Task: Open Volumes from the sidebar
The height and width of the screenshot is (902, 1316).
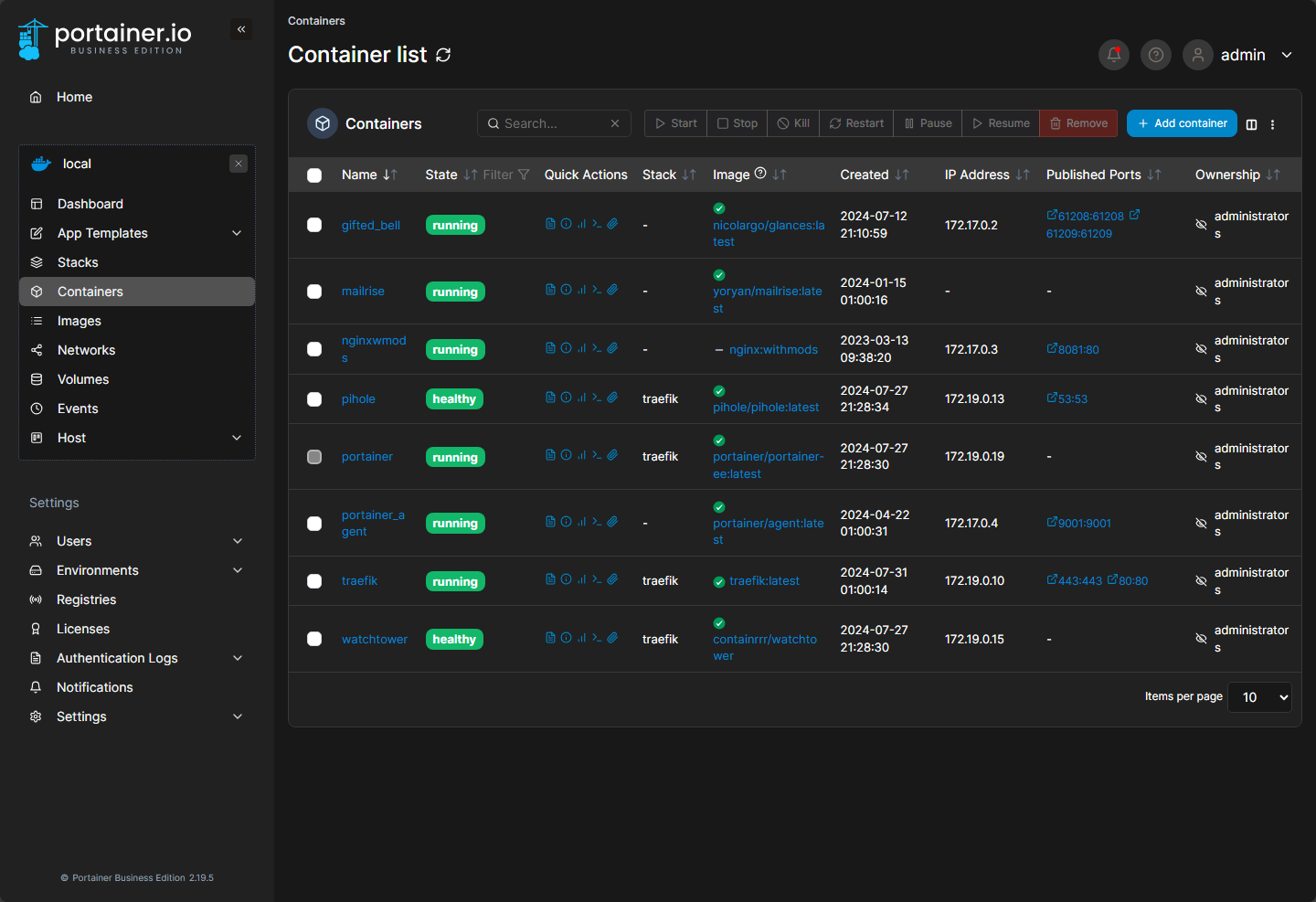Action: tap(83, 379)
